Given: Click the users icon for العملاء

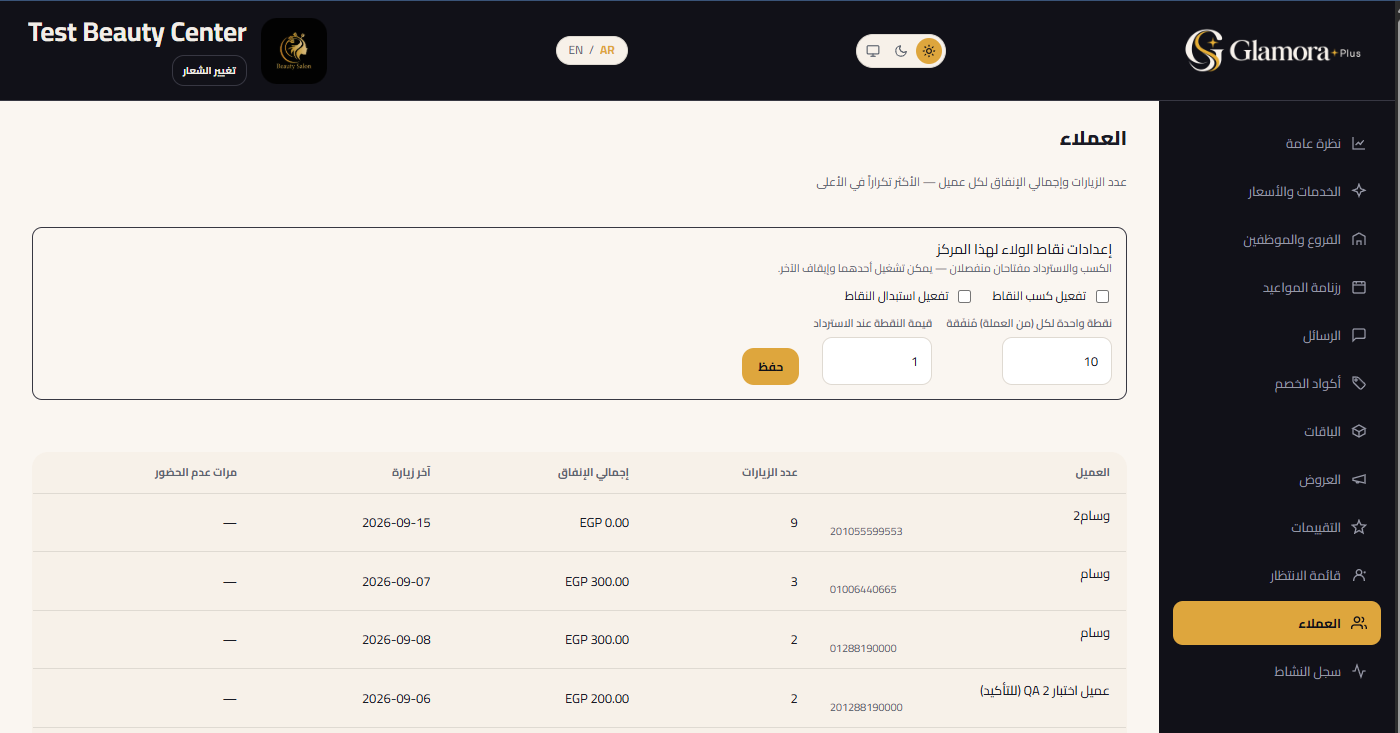Looking at the screenshot, I should click(1358, 623).
